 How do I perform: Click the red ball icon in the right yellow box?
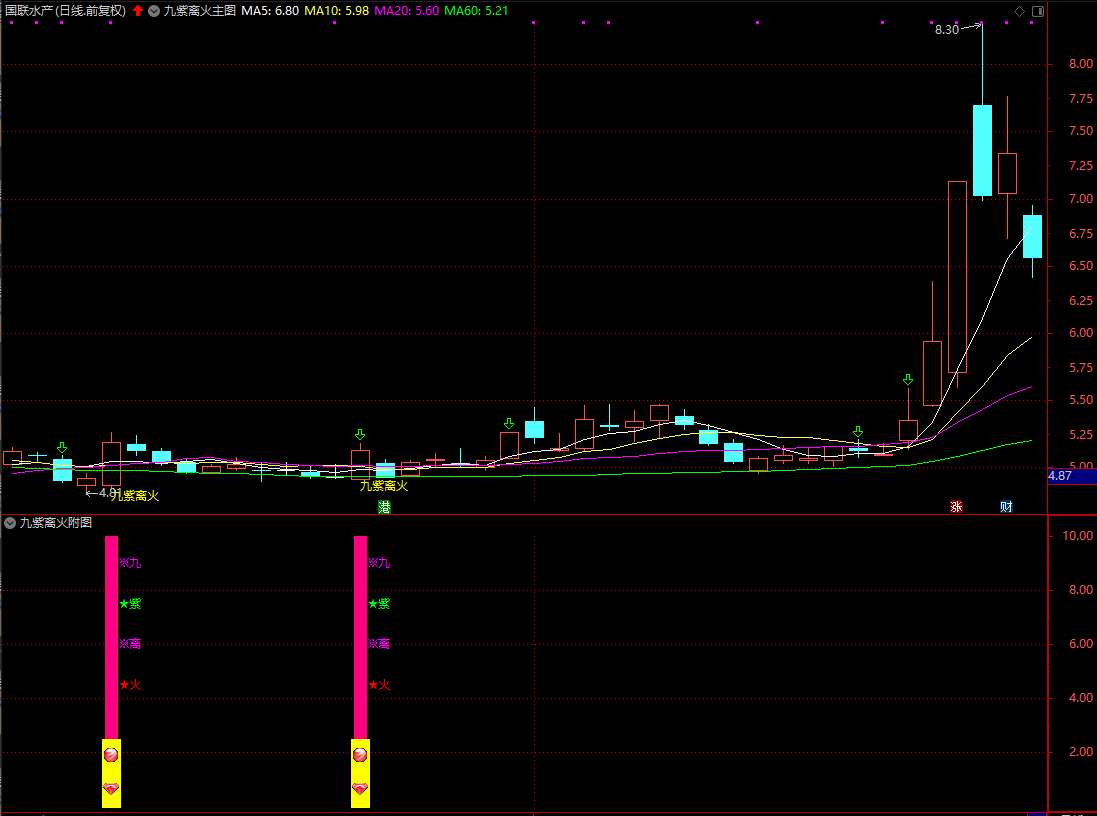[x=360, y=755]
